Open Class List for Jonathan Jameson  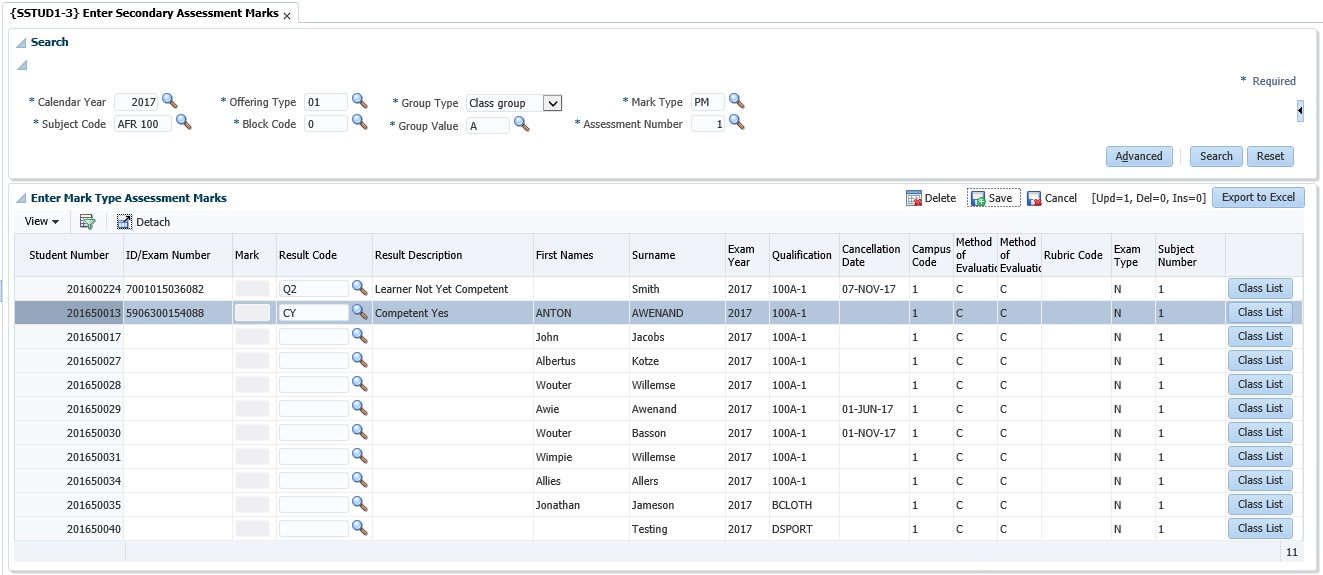[x=1259, y=504]
